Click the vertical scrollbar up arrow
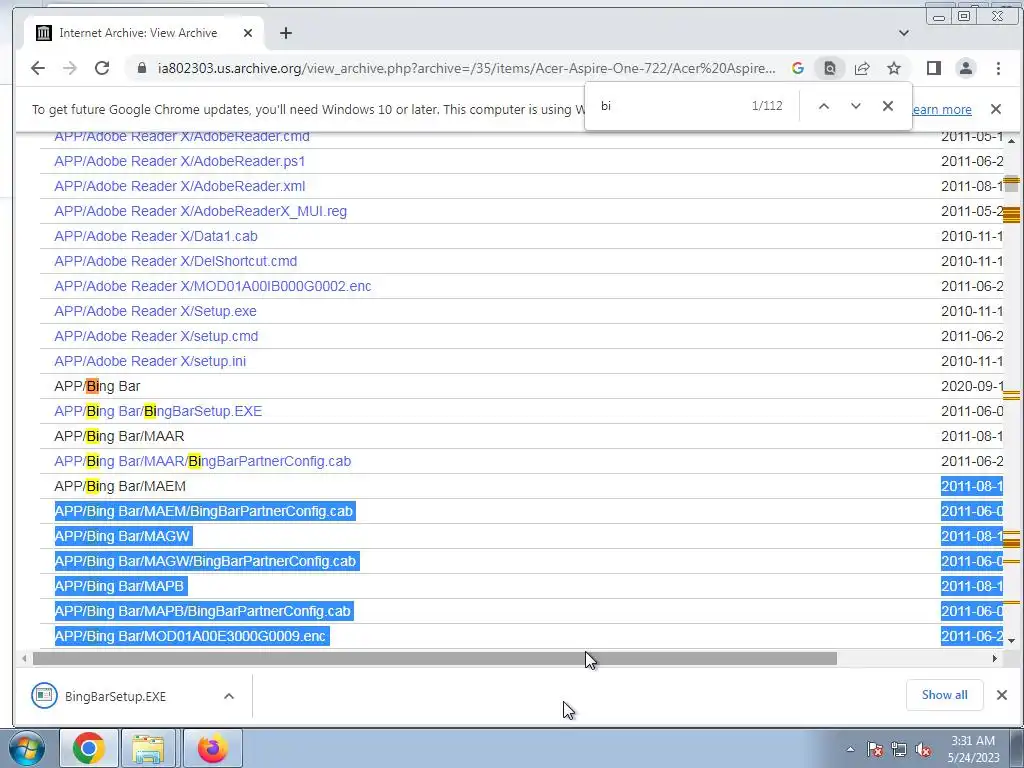Viewport: 1024px width, 768px height. (x=1012, y=140)
